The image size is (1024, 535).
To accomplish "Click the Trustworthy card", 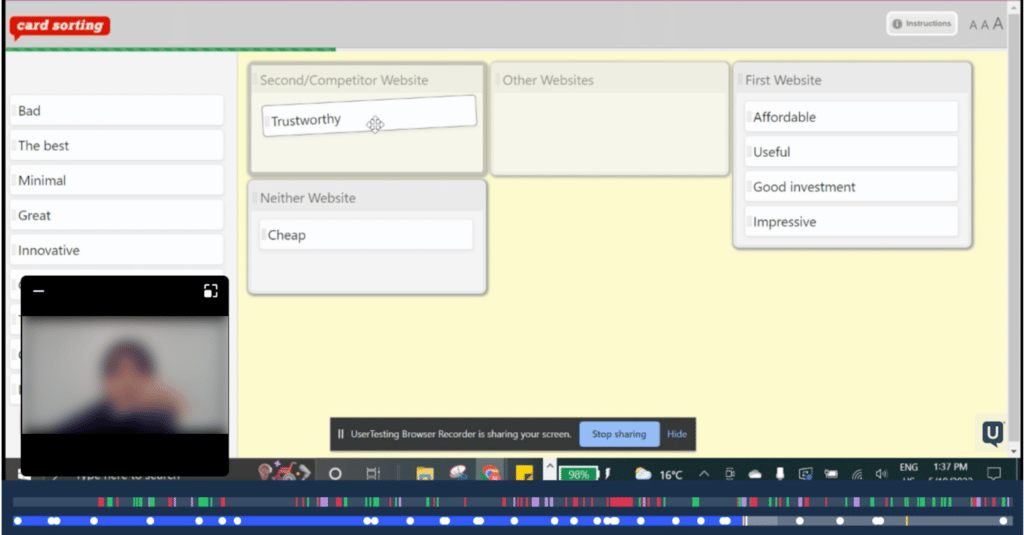I will pos(369,118).
